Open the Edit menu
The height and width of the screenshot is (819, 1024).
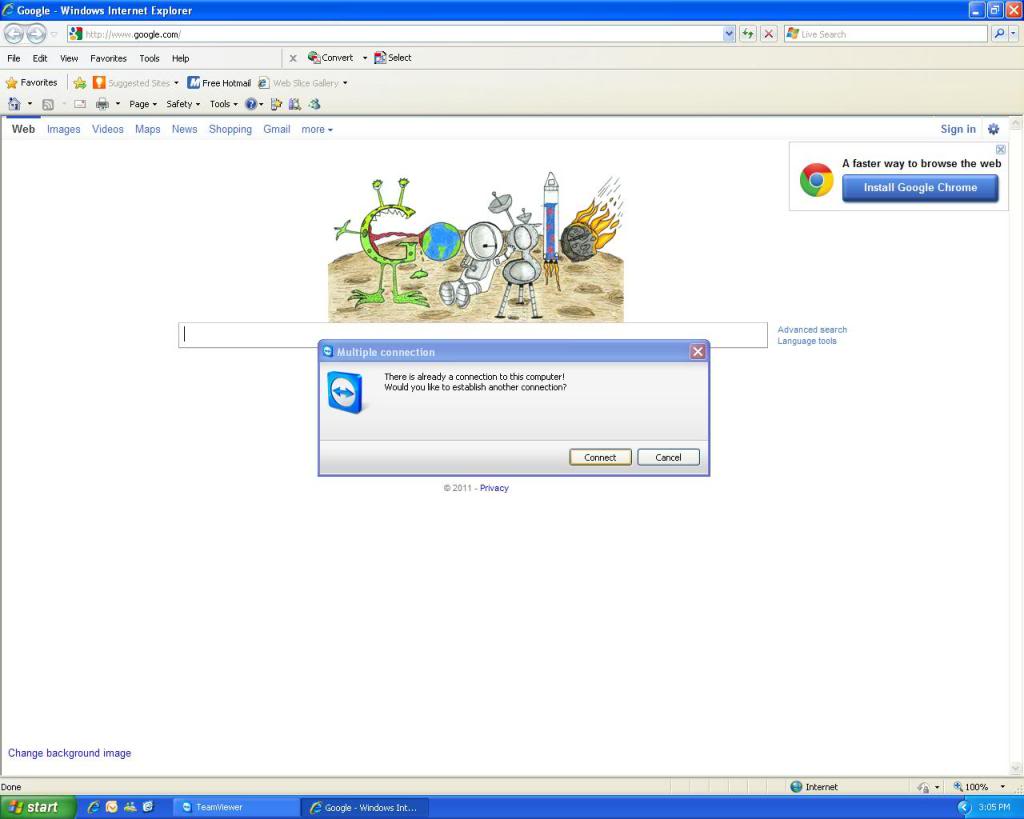pyautogui.click(x=40, y=58)
